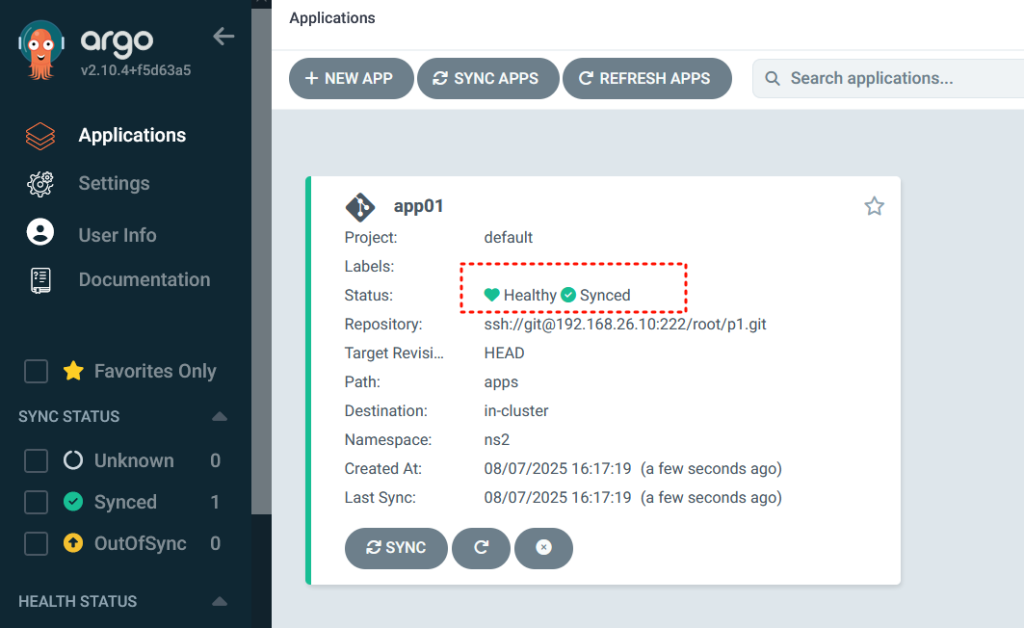Tick the Unknown sync status checkbox
This screenshot has width=1024, height=628.
(36, 461)
